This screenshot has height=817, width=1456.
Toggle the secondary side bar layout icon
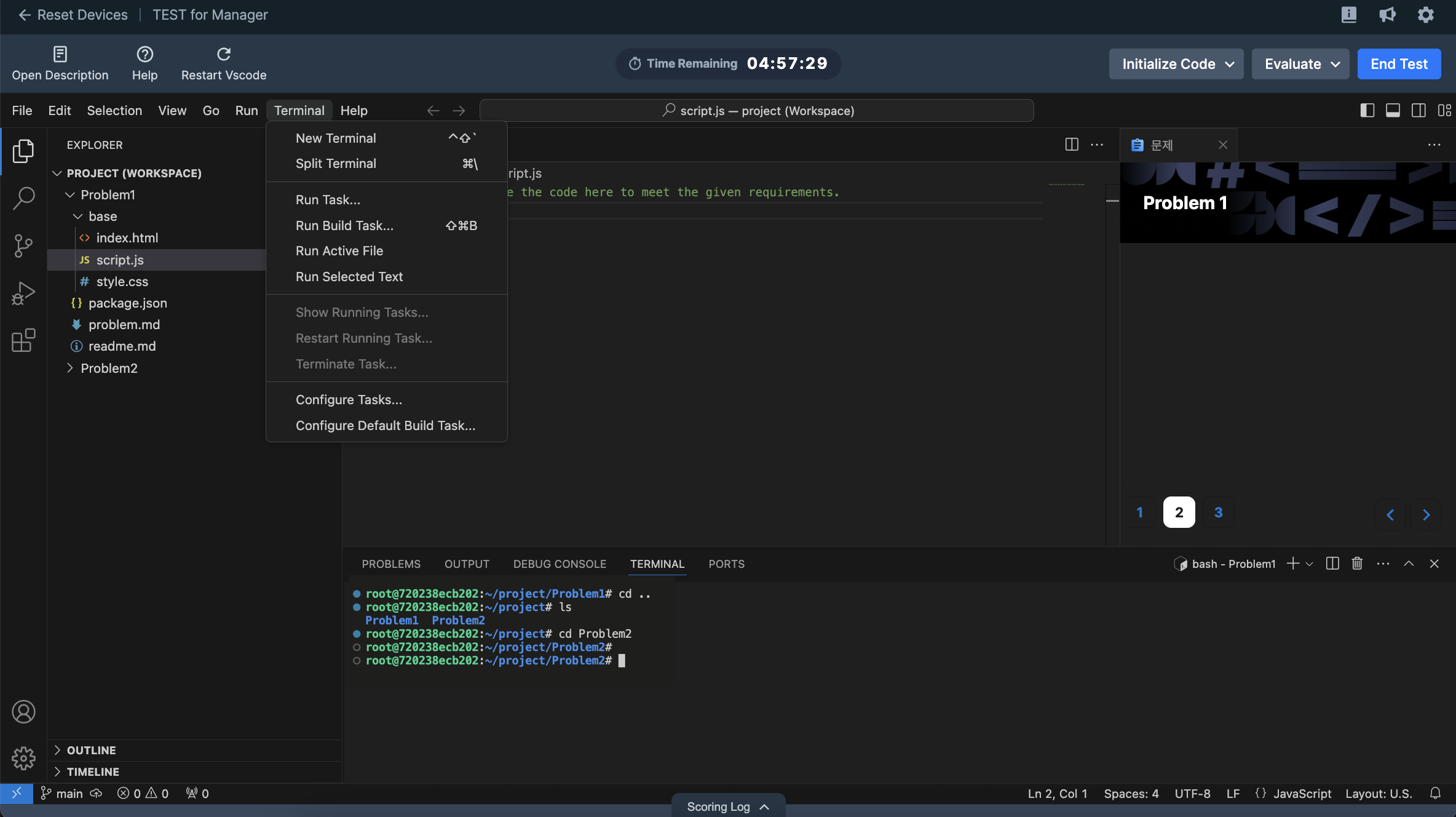pos(1418,110)
